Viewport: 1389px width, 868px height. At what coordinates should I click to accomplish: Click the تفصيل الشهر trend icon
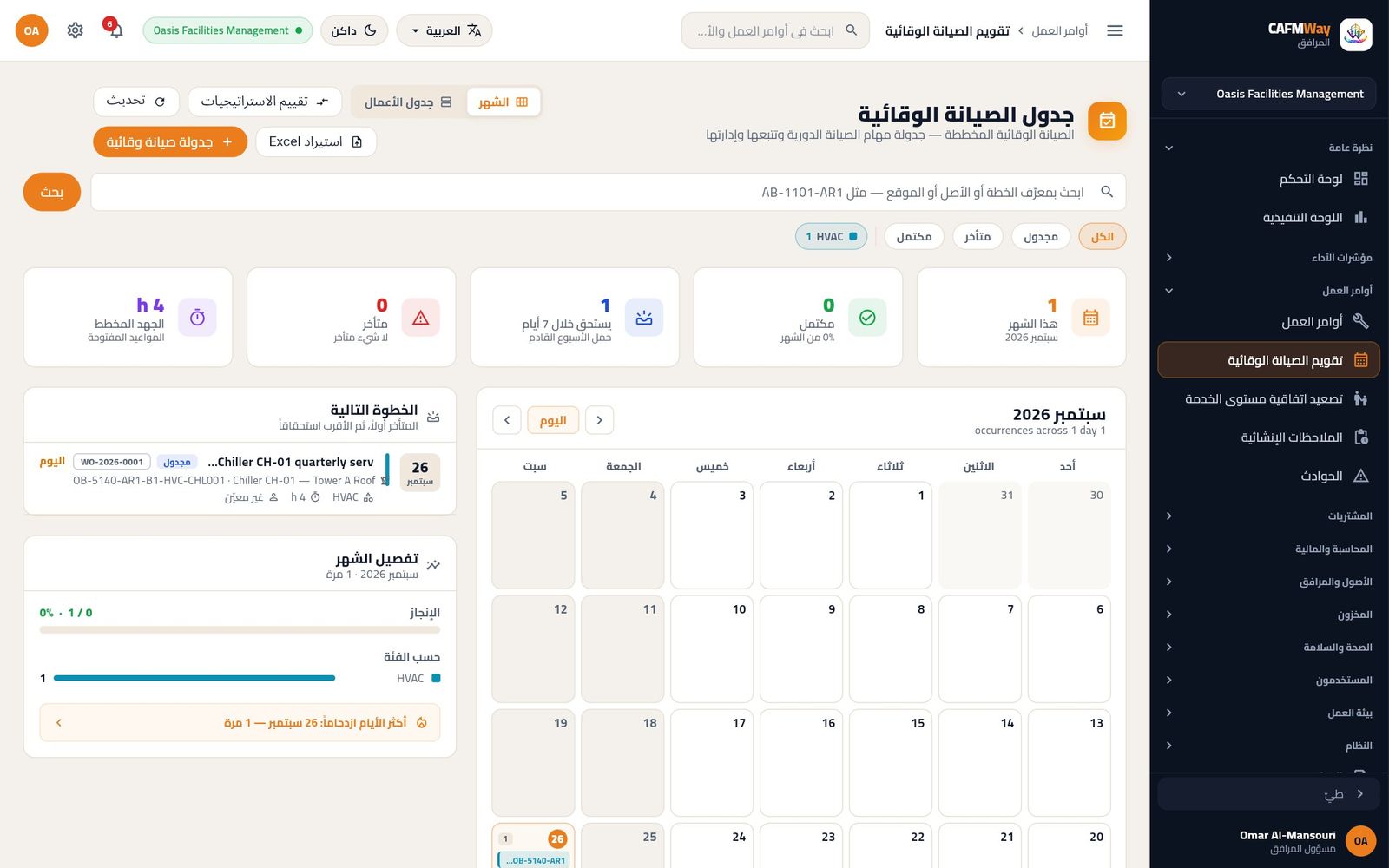point(433,565)
